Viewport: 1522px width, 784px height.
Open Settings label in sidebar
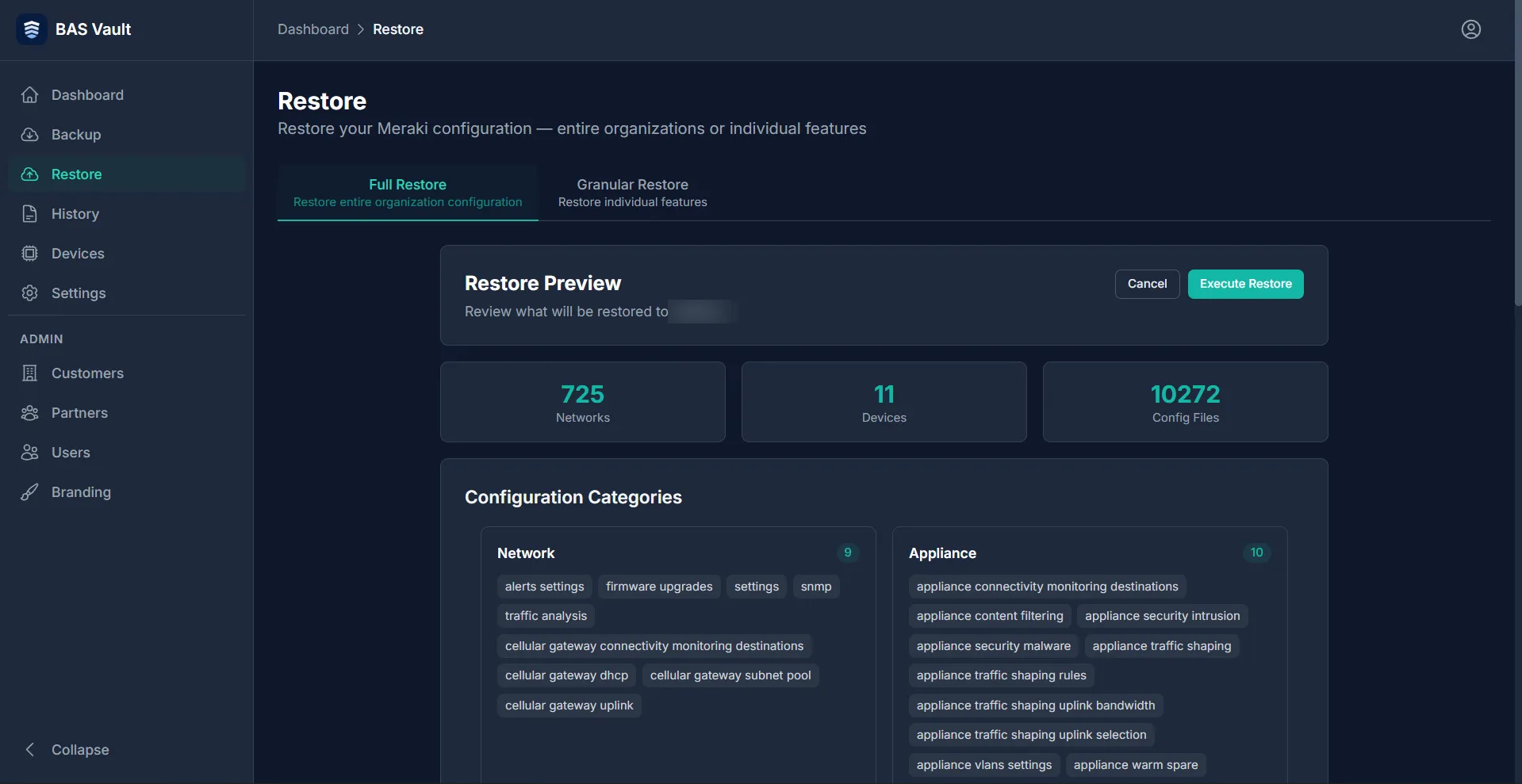click(79, 293)
